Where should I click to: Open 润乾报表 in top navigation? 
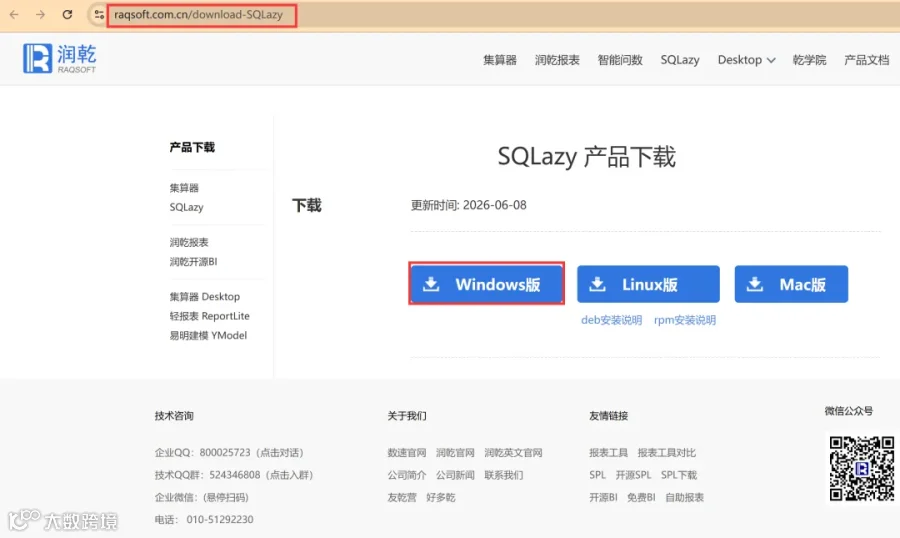[x=557, y=60]
